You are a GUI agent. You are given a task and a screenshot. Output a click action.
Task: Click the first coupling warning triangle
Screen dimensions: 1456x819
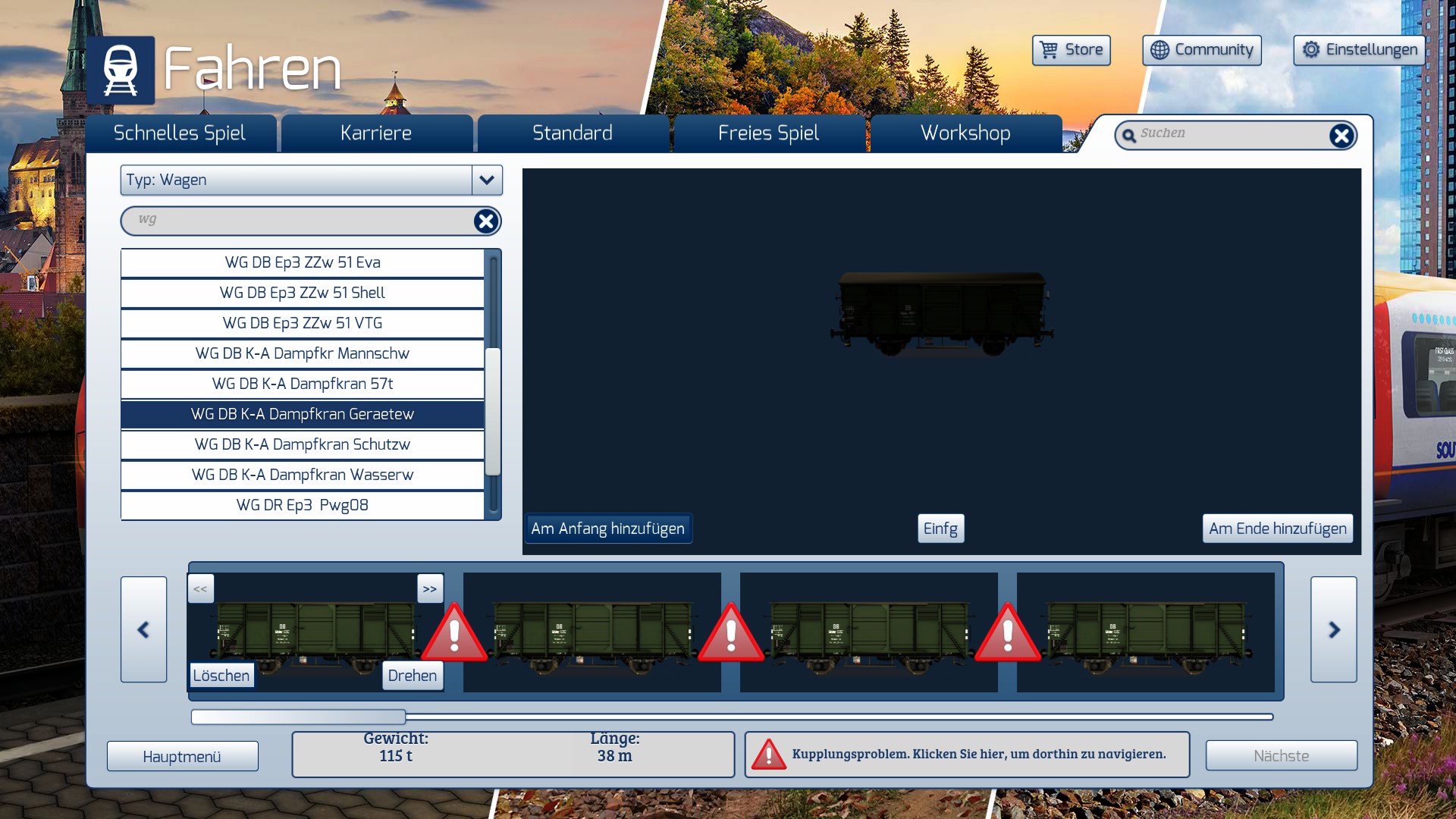454,633
